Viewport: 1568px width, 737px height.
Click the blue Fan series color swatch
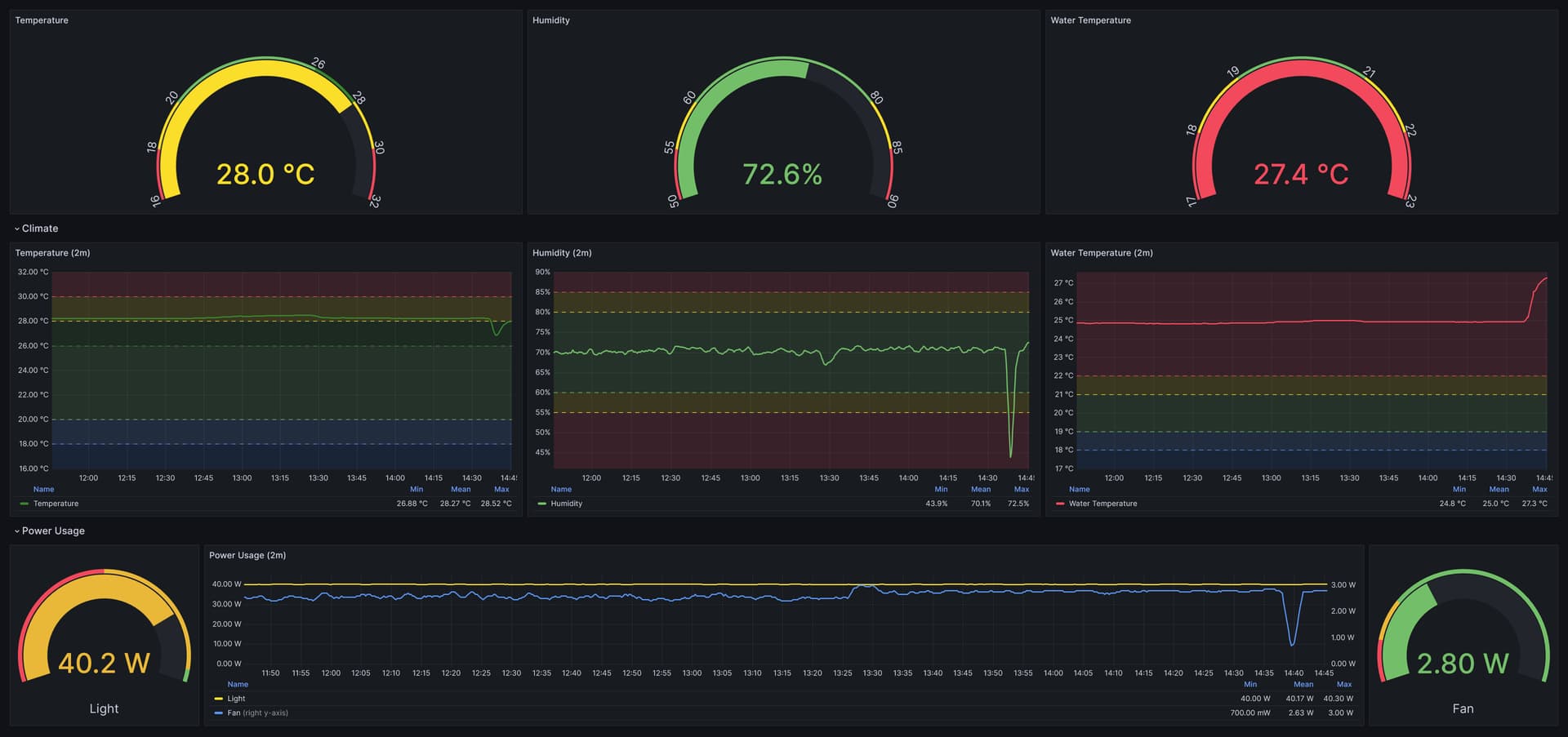[218, 713]
